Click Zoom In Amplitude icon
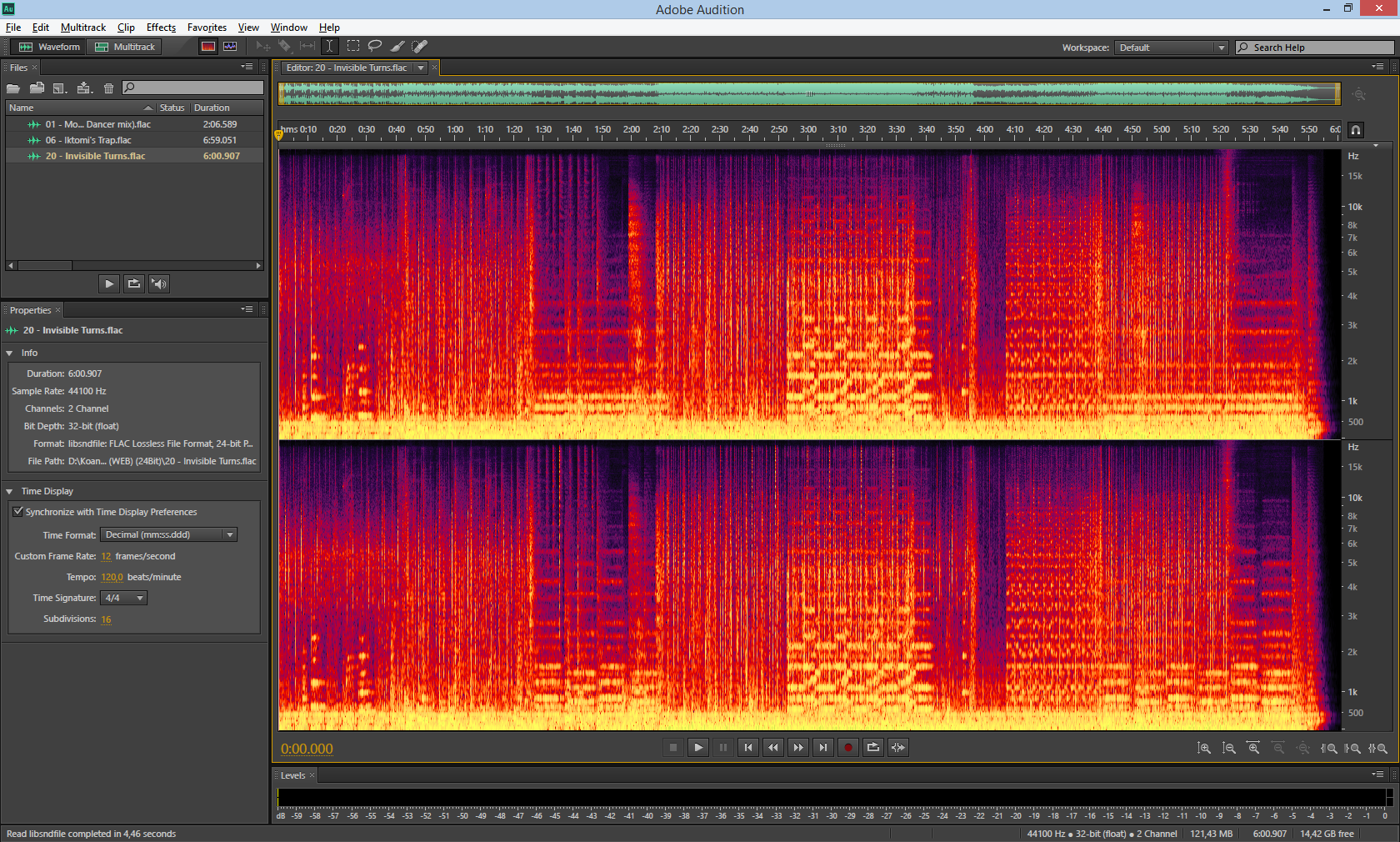The height and width of the screenshot is (842, 1400). pyautogui.click(x=1204, y=748)
